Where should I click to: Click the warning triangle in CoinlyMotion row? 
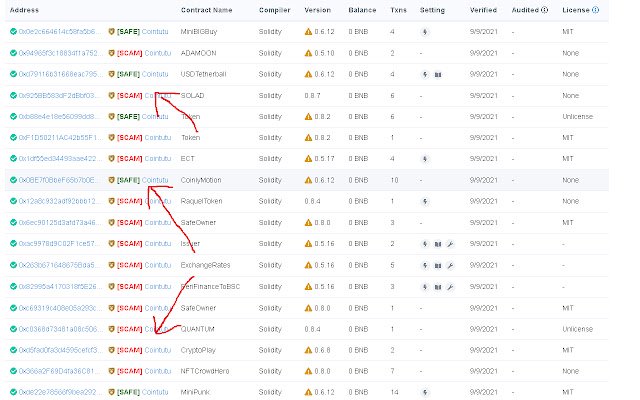[x=308, y=180]
